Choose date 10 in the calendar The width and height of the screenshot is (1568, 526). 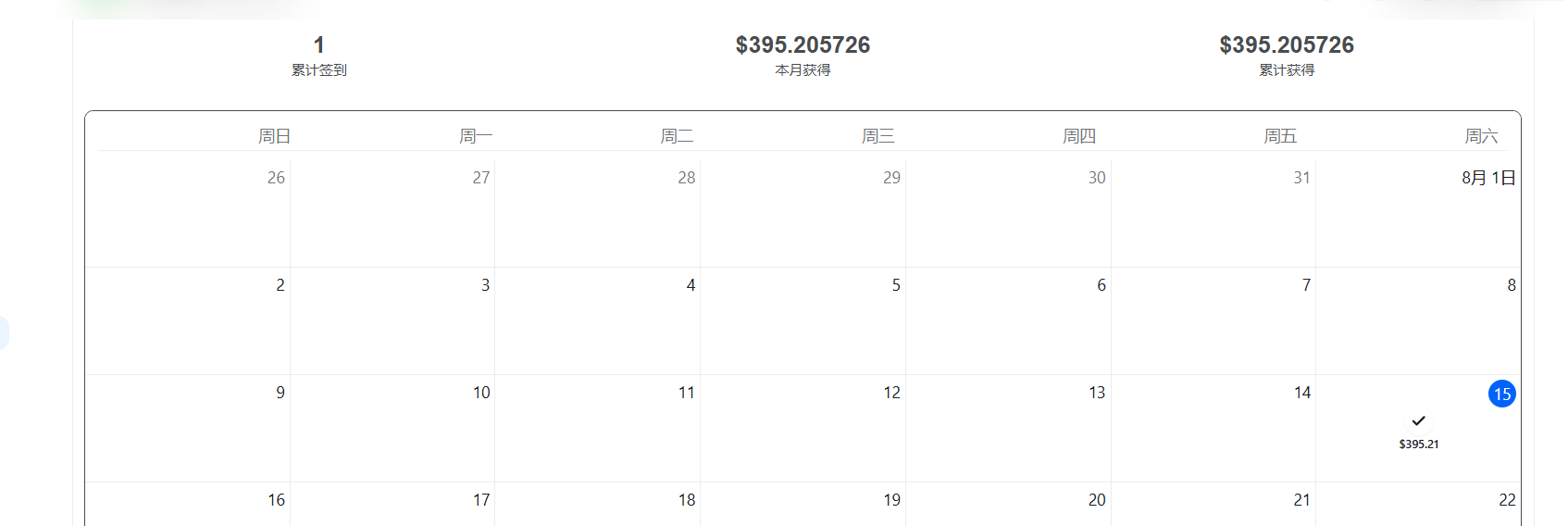click(481, 393)
